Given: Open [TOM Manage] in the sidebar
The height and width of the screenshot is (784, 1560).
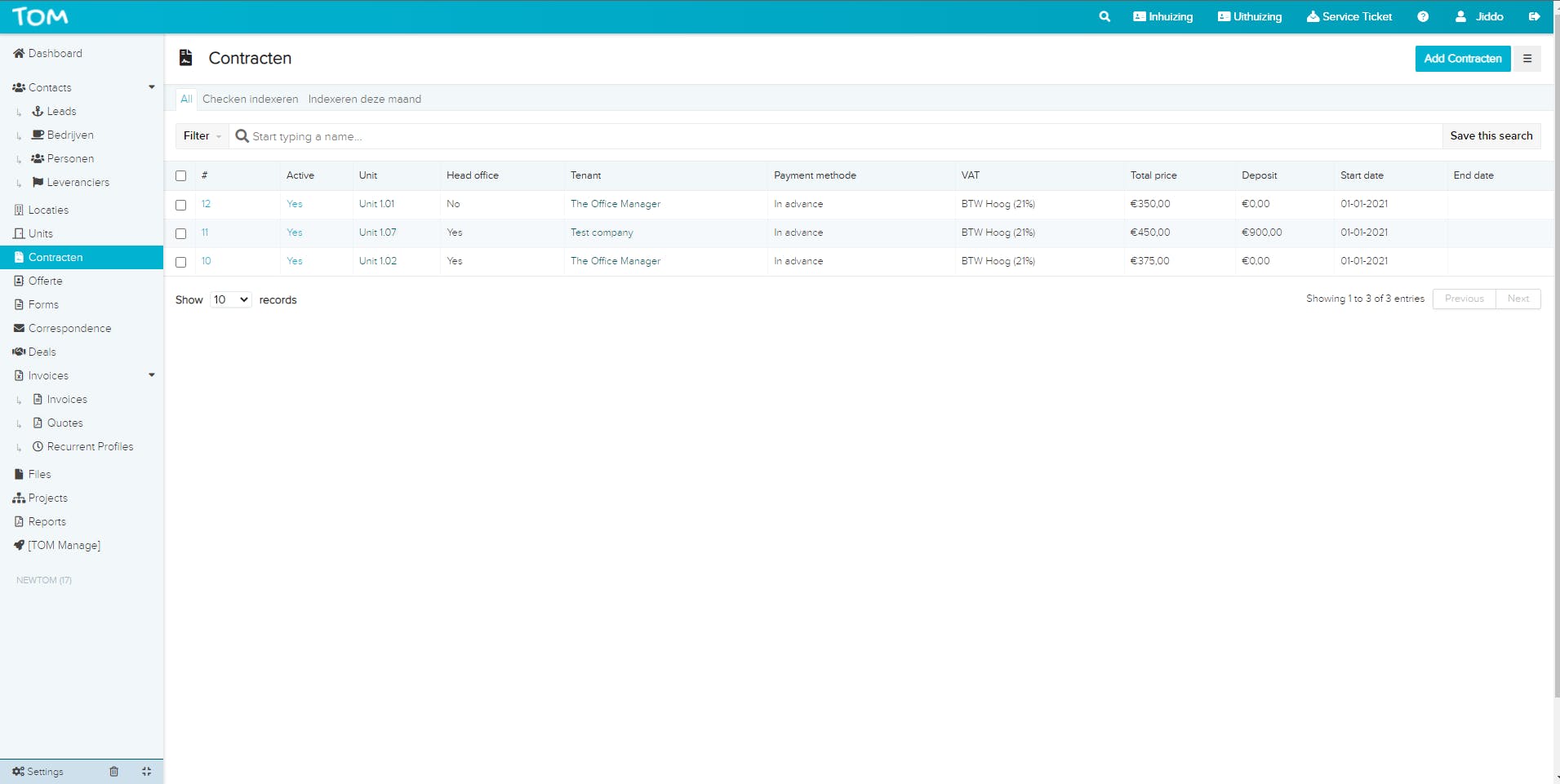Looking at the screenshot, I should (x=56, y=545).
